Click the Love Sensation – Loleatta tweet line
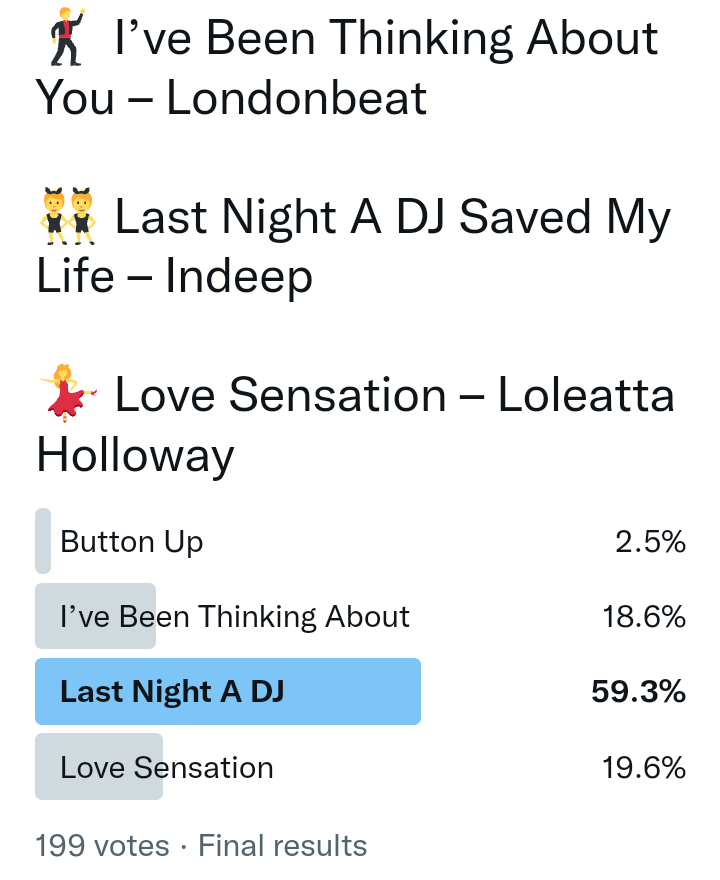 click(x=395, y=396)
